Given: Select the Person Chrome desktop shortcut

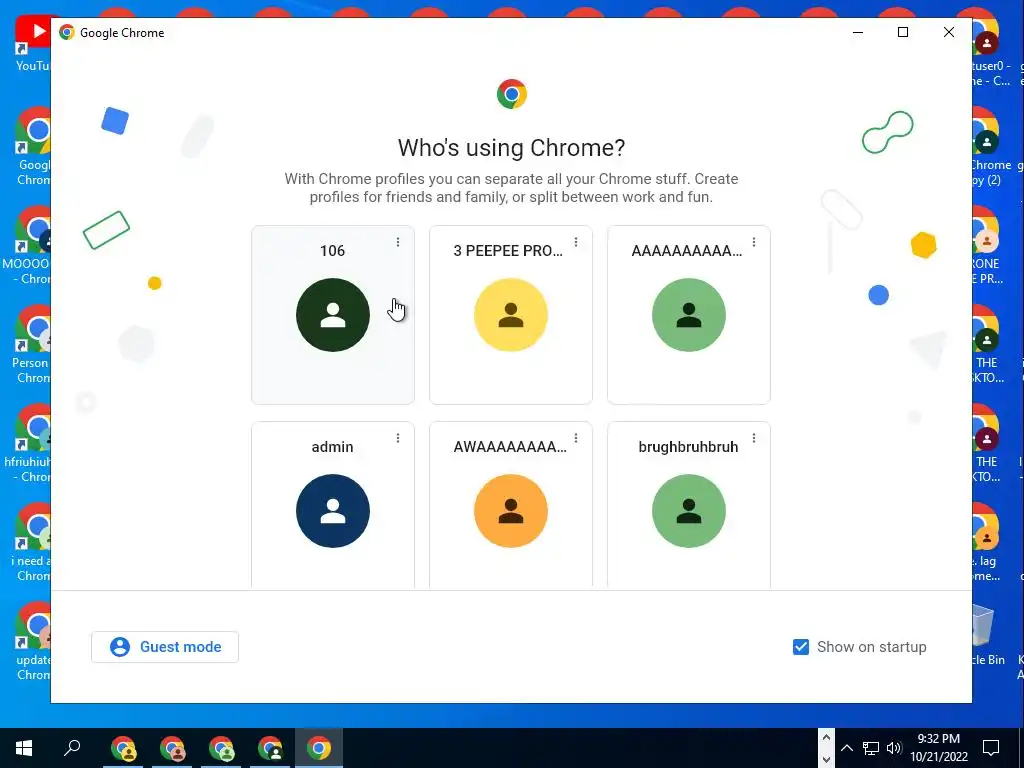Looking at the screenshot, I should click(x=31, y=343).
